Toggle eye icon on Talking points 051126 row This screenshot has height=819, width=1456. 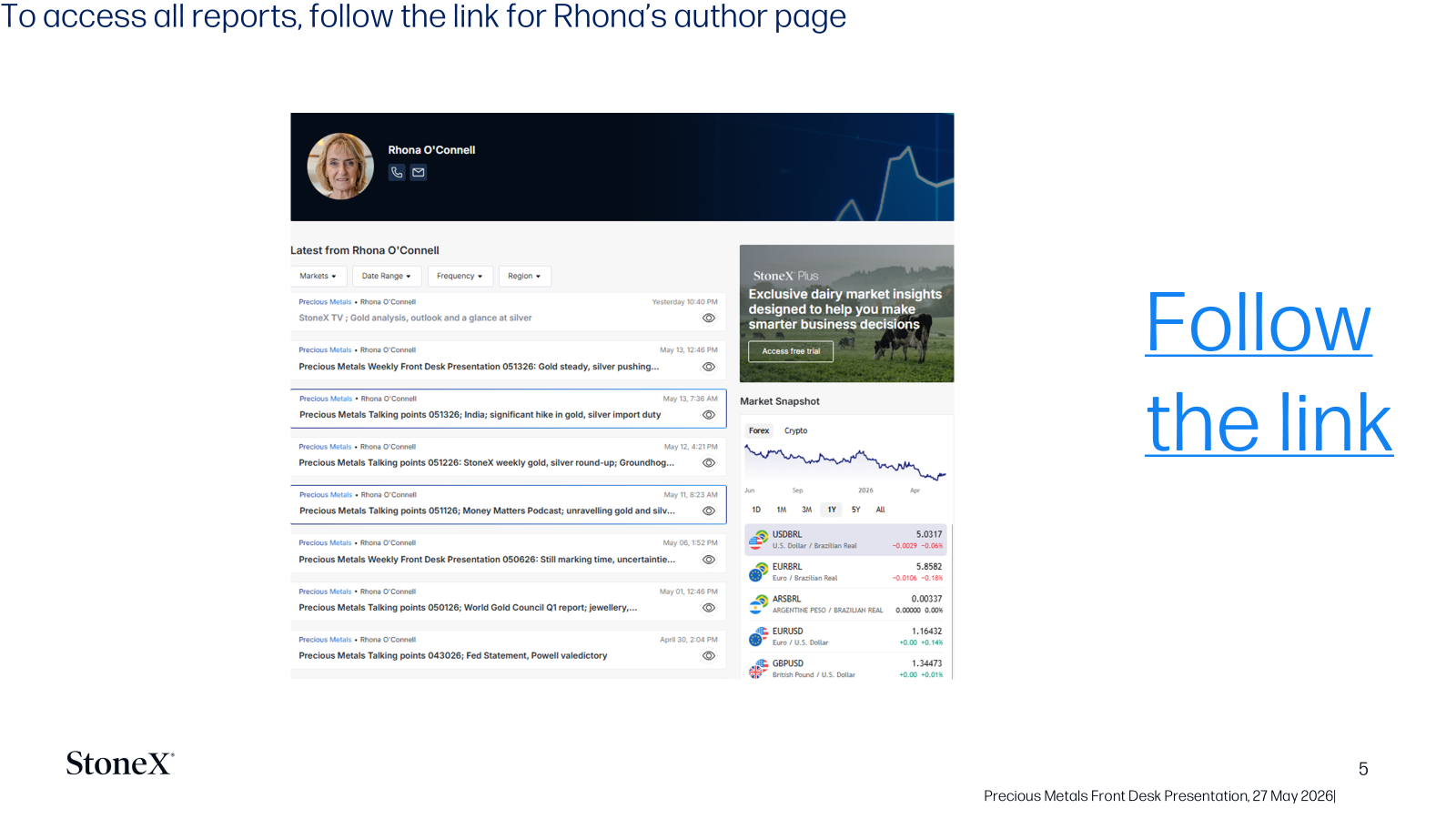click(709, 511)
